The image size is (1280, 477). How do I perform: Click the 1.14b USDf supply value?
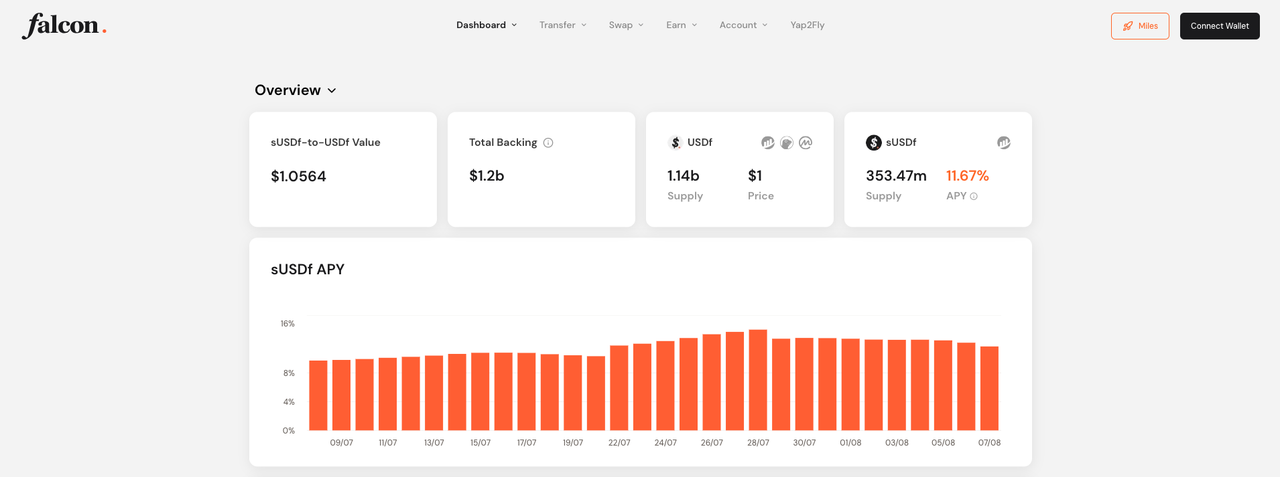click(683, 176)
